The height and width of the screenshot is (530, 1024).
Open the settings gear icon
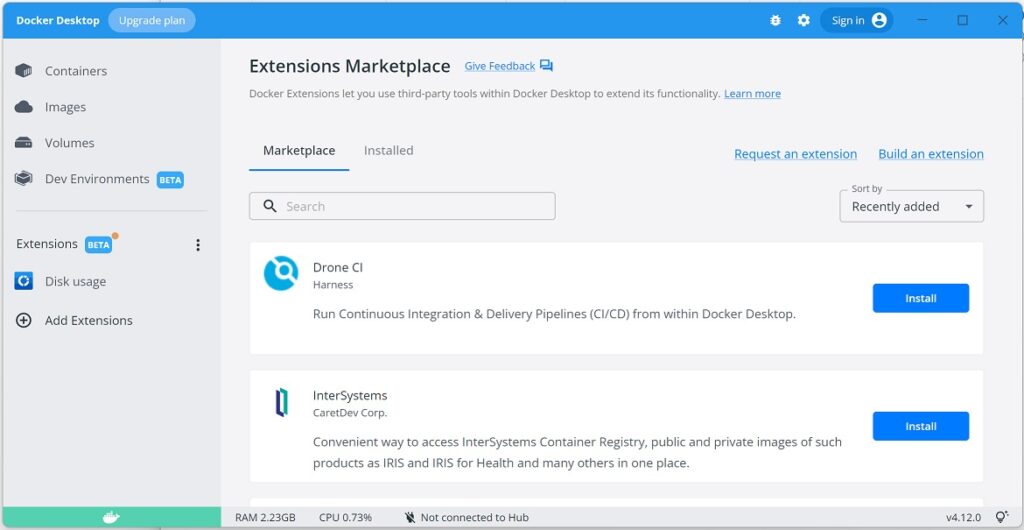tap(804, 20)
